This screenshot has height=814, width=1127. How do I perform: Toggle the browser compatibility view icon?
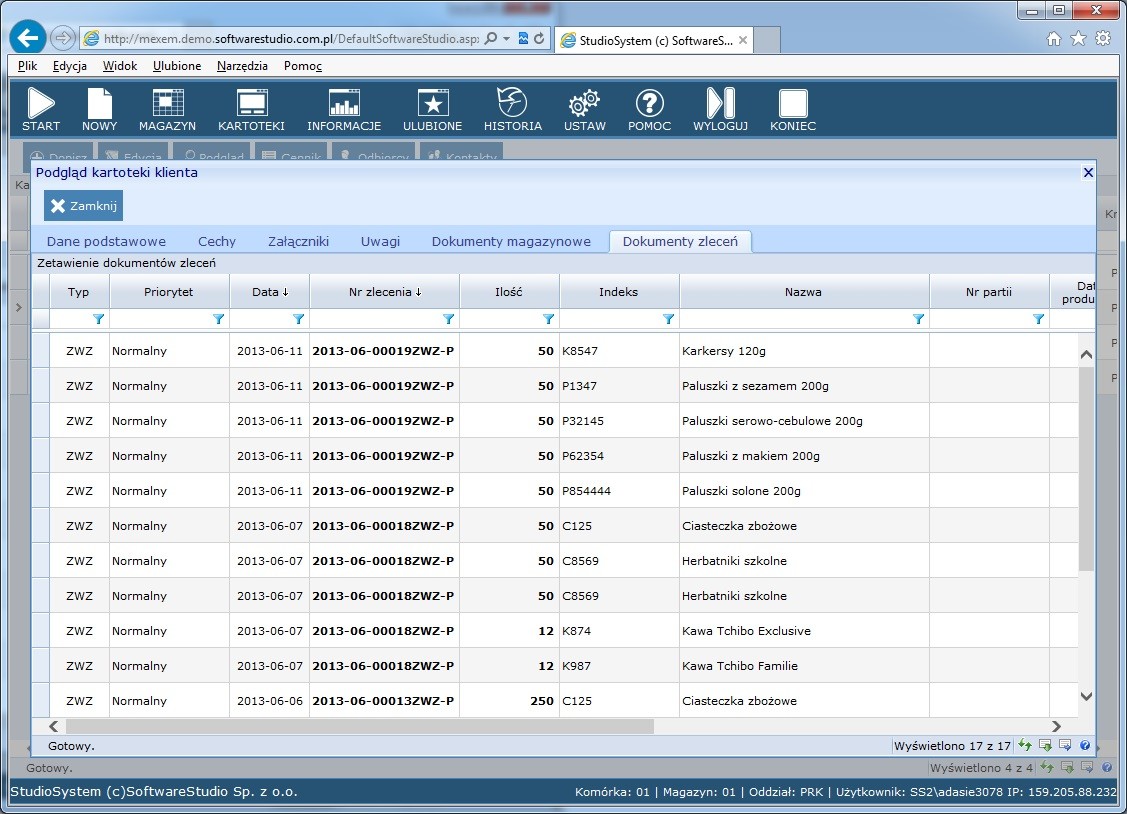(x=523, y=38)
